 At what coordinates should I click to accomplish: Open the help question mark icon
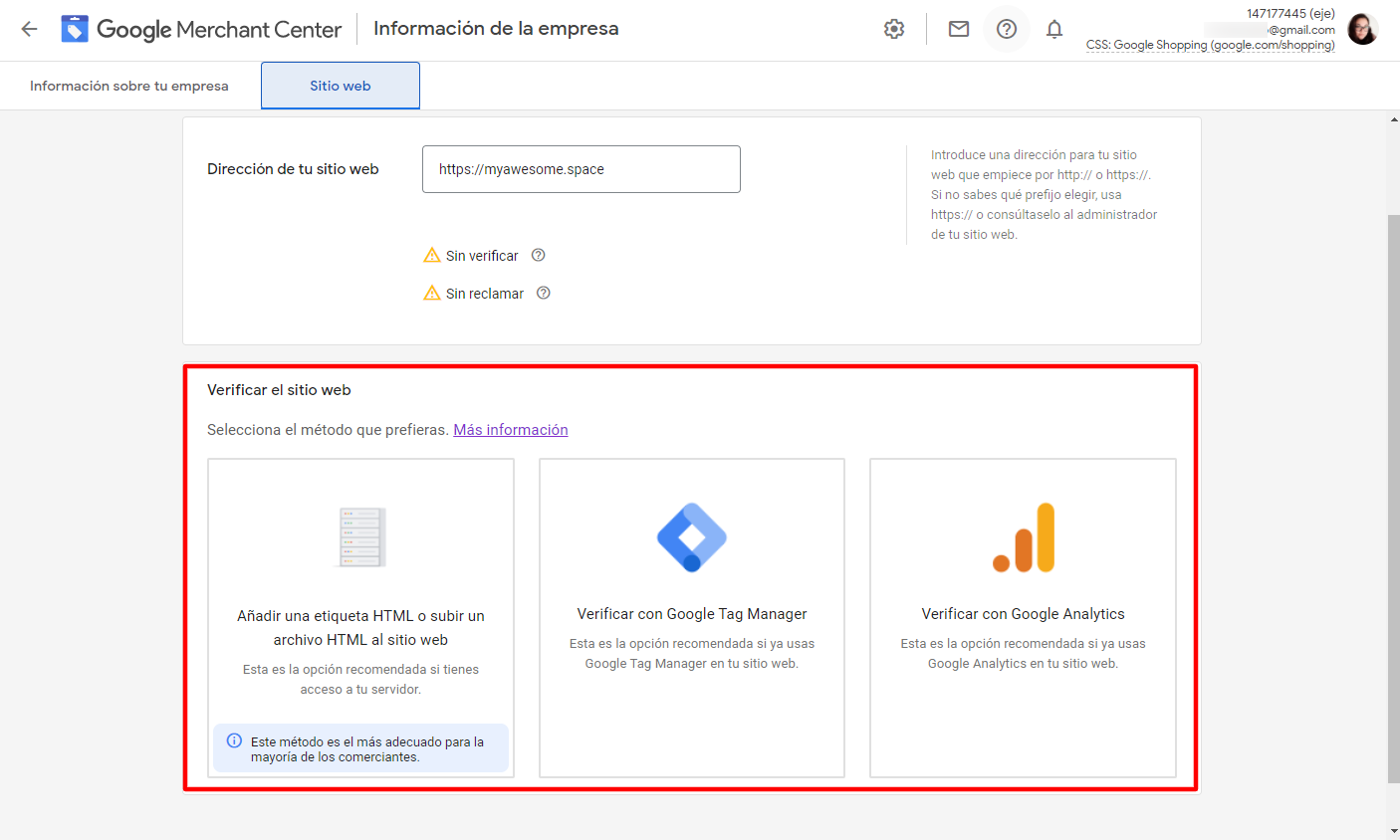point(1007,29)
